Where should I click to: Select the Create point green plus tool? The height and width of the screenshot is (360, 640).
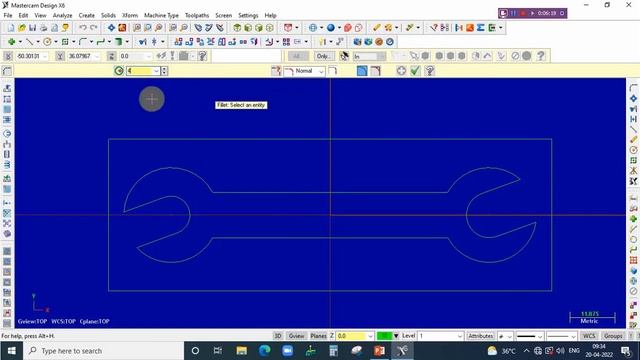[x=11, y=42]
